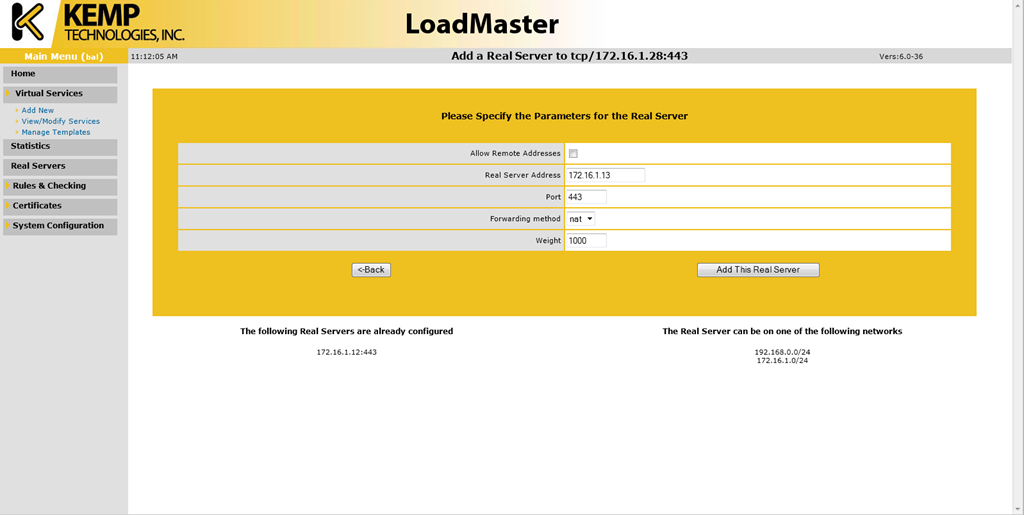Collapse the Virtual Services menu section
The height and width of the screenshot is (515, 1024).
[60, 94]
